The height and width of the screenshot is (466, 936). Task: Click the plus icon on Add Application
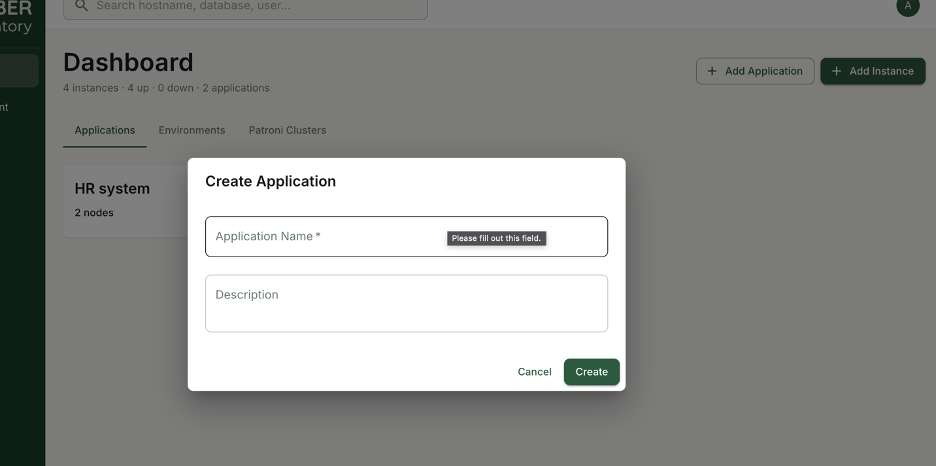[712, 71]
